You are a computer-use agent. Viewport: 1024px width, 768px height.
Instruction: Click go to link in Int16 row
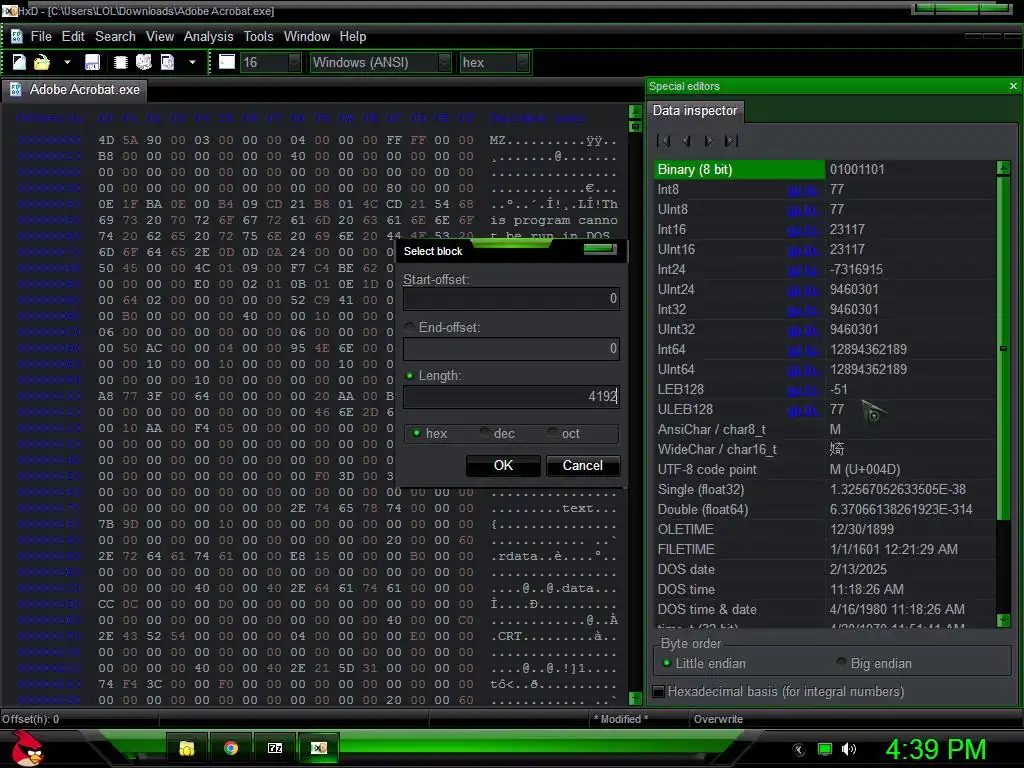click(x=802, y=230)
